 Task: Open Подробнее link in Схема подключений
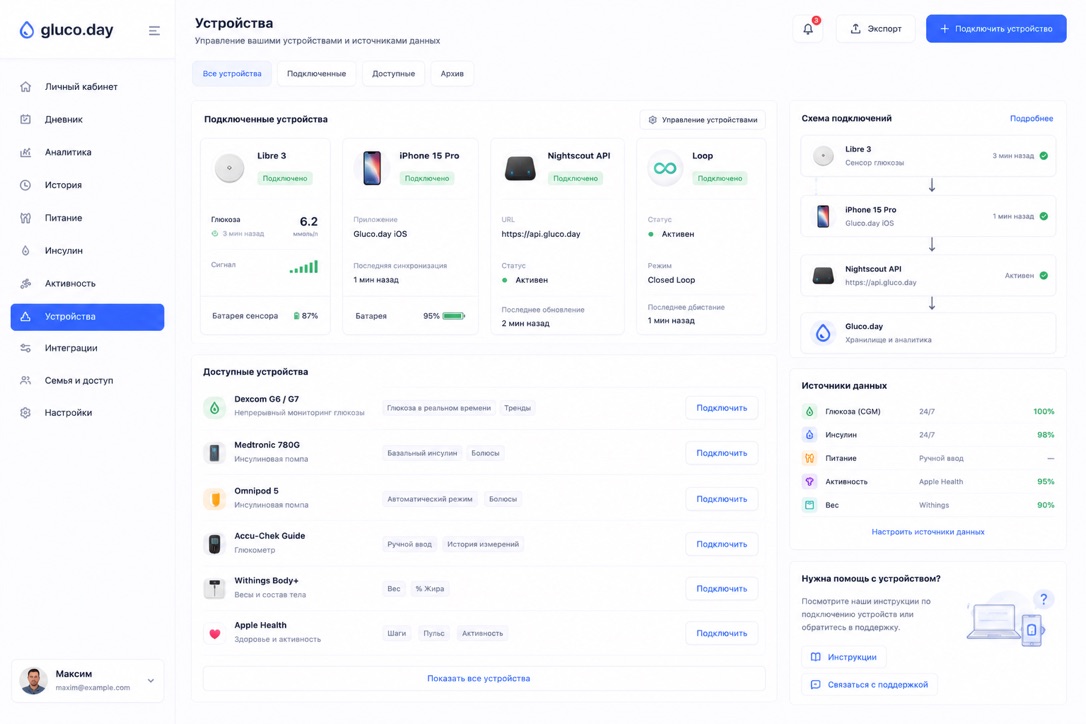tap(1031, 118)
